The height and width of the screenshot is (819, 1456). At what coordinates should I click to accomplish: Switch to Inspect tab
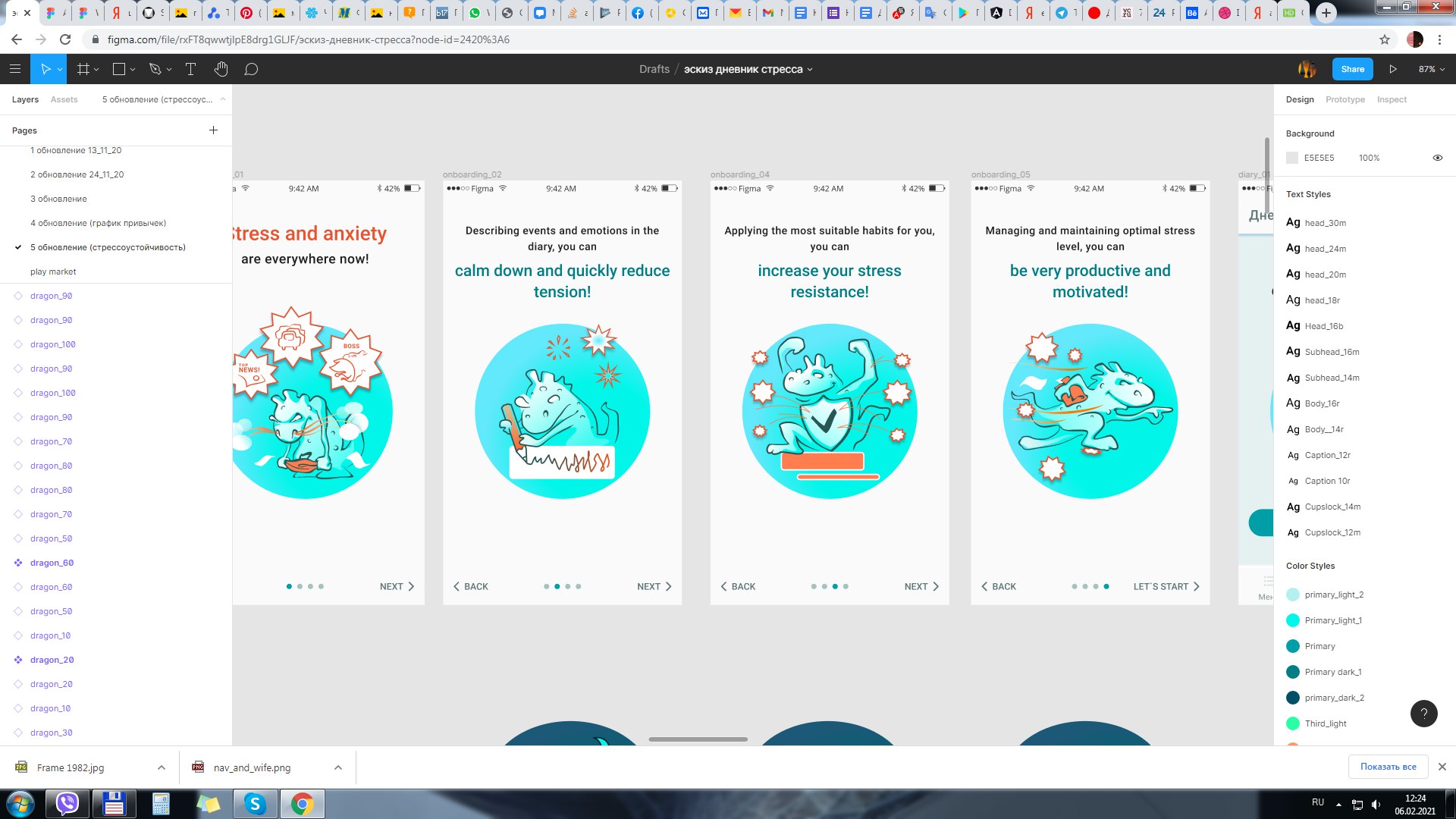(1392, 99)
